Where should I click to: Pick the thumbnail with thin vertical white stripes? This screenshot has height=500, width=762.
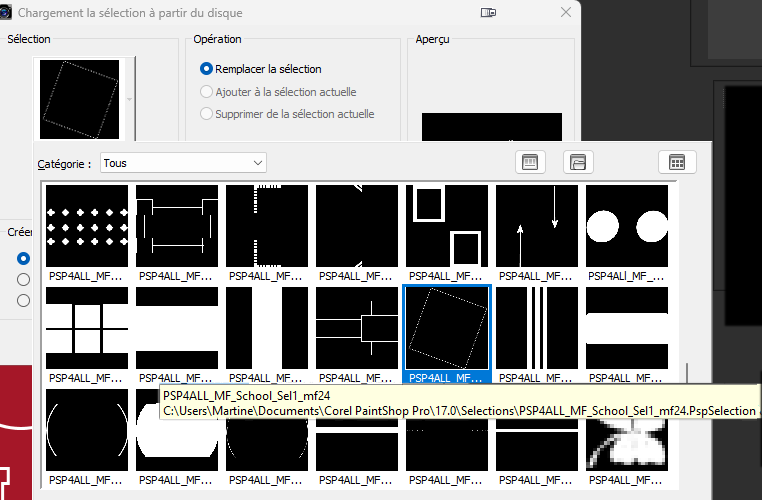(x=537, y=328)
